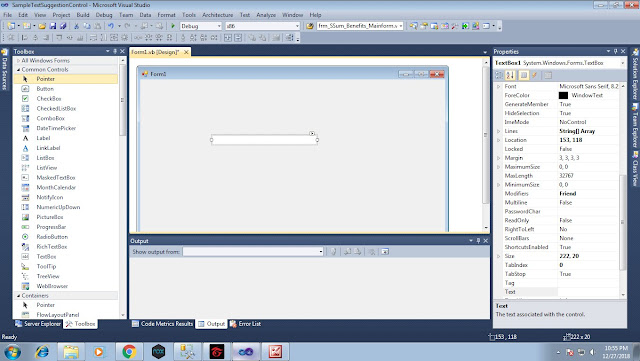Screen dimensions: 640x361
Task: Open the Architecture menu
Action: [x=218, y=15]
